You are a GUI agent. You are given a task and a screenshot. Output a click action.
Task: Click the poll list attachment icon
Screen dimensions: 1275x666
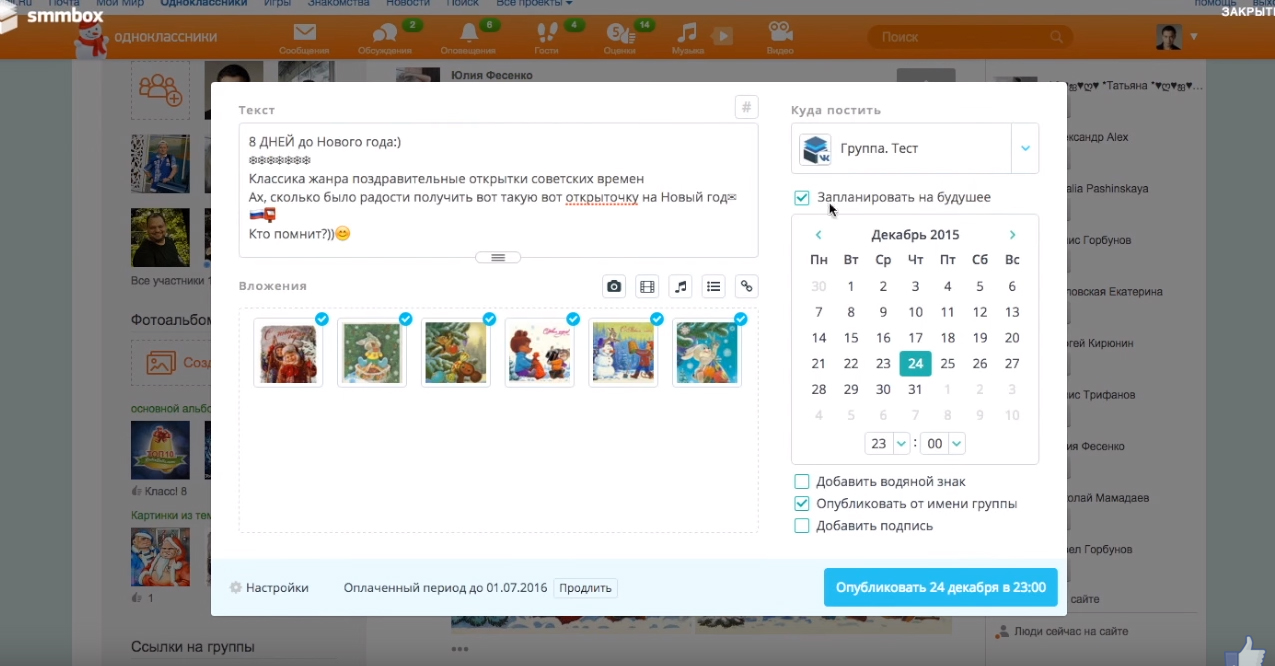click(x=713, y=287)
